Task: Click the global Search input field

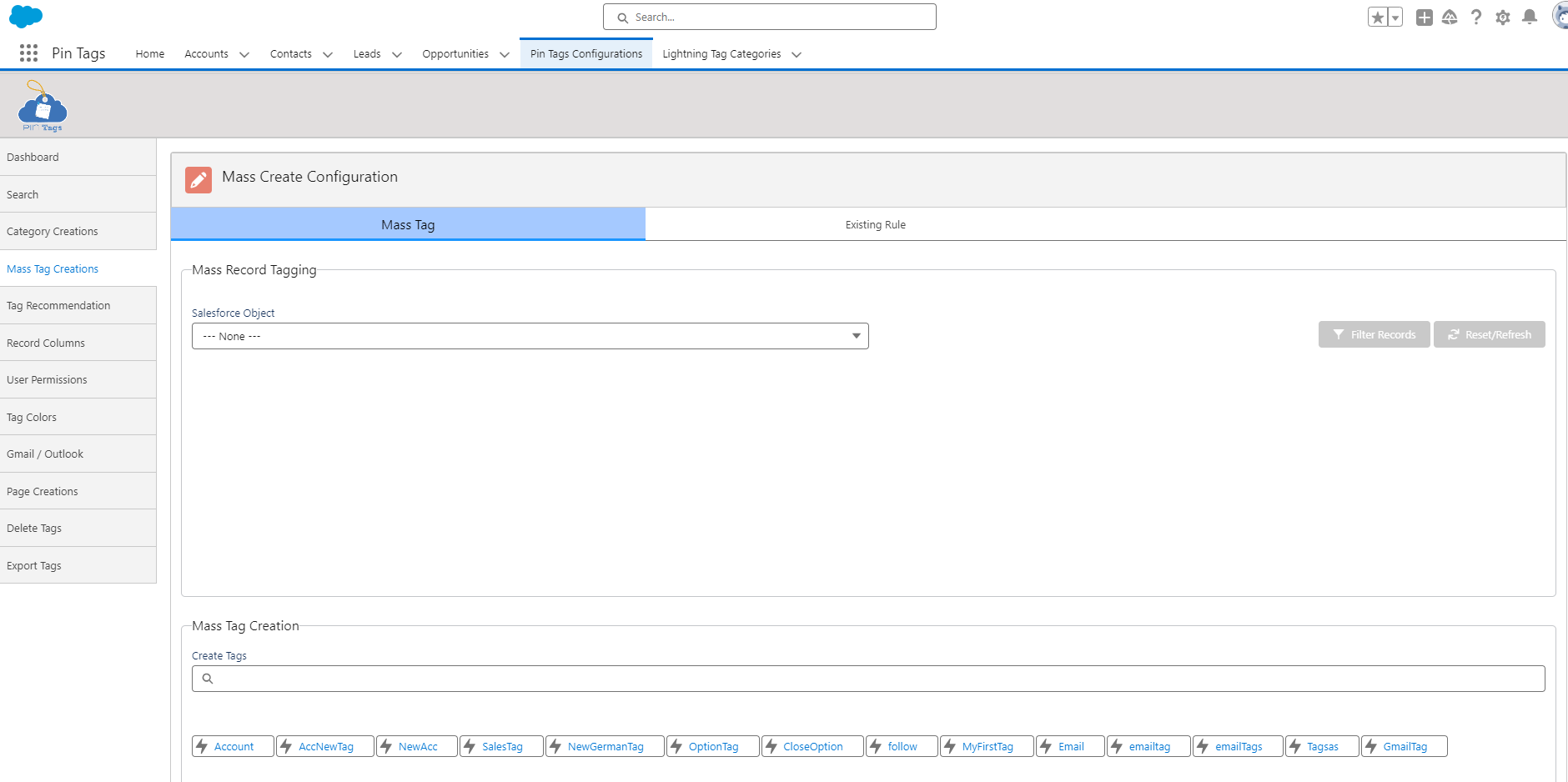Action: tap(770, 17)
